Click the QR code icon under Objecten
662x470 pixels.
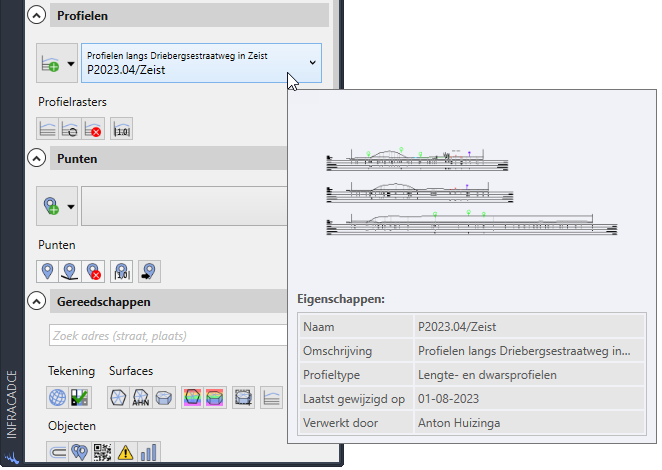point(103,453)
